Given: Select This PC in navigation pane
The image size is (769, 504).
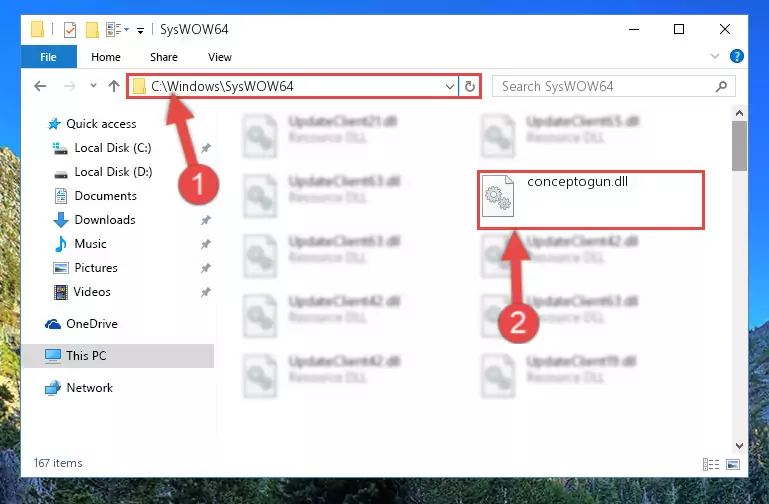Looking at the screenshot, I should (x=86, y=355).
